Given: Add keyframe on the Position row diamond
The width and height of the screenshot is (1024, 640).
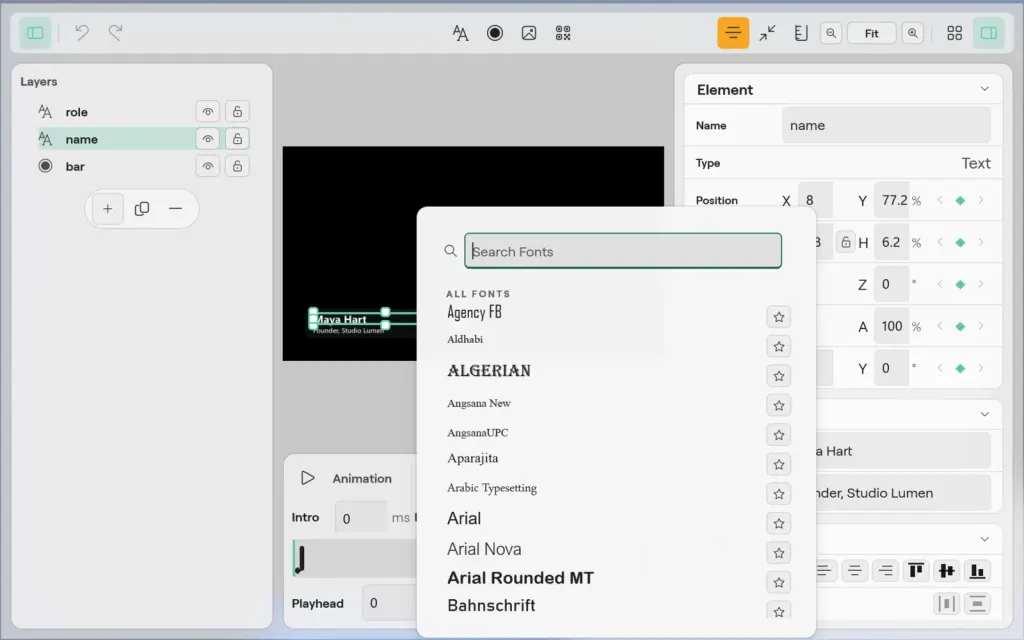Looking at the screenshot, I should pos(960,200).
